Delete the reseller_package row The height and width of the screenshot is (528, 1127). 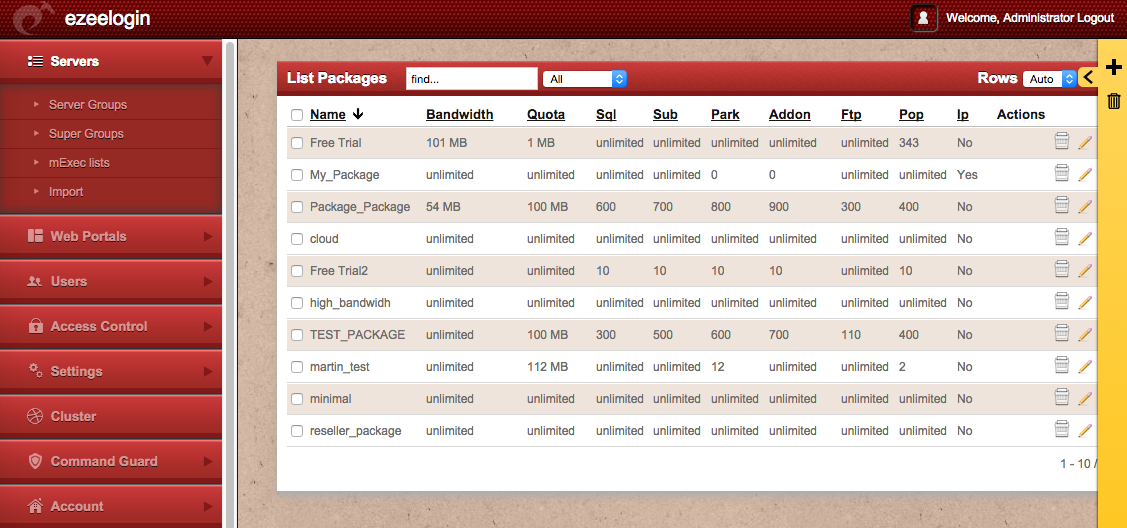(x=1062, y=429)
